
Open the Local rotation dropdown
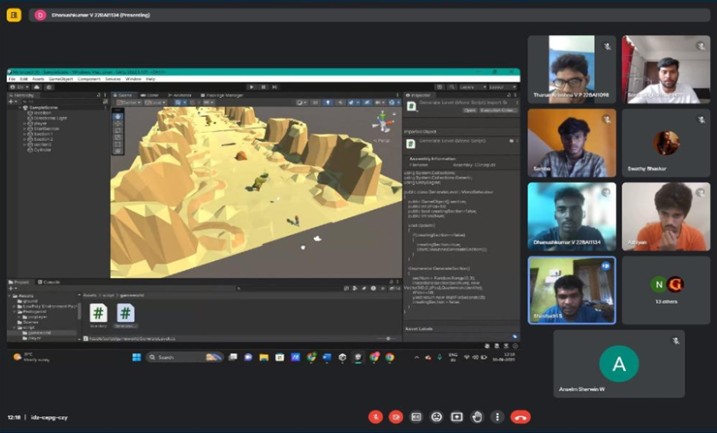155,102
